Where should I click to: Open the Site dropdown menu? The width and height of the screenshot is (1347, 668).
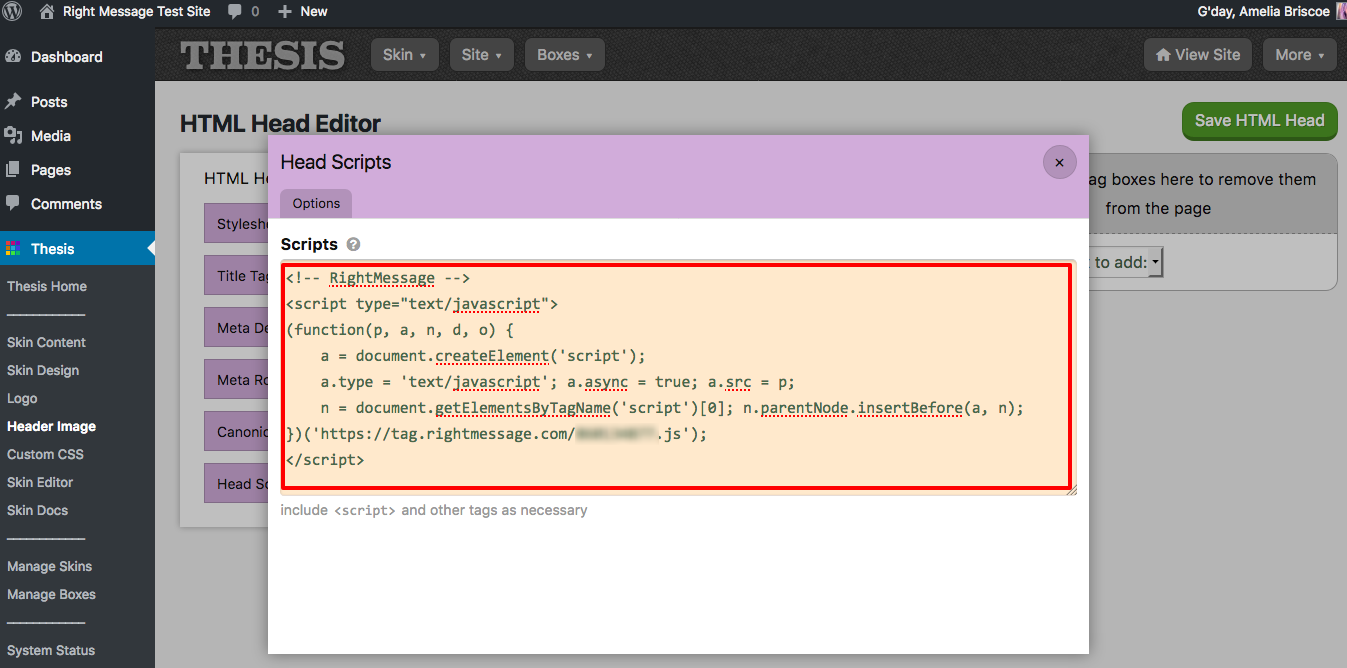pos(482,55)
